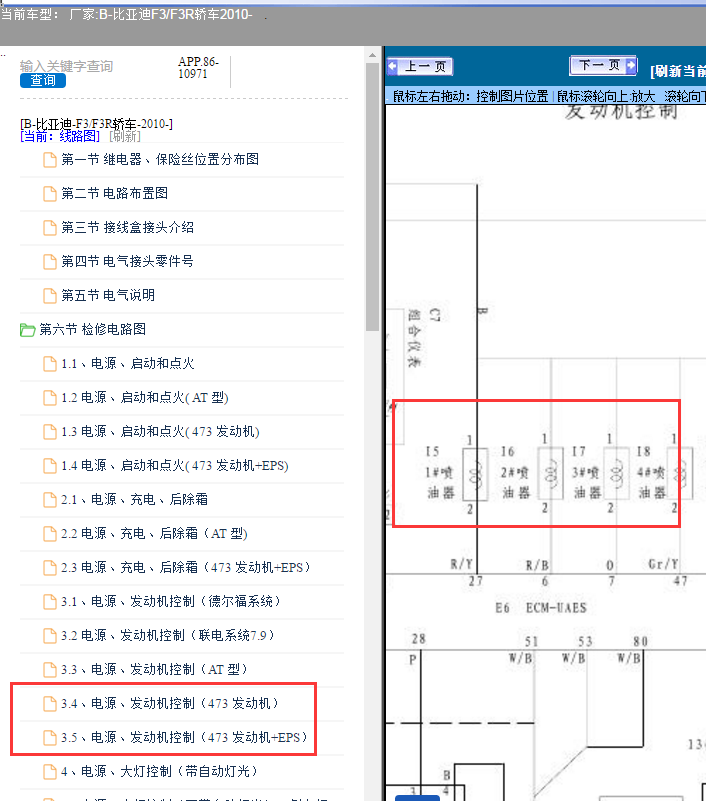Viewport: 706px width, 801px height.
Task: Click the document icon beside item 3.5
Action: (50, 738)
